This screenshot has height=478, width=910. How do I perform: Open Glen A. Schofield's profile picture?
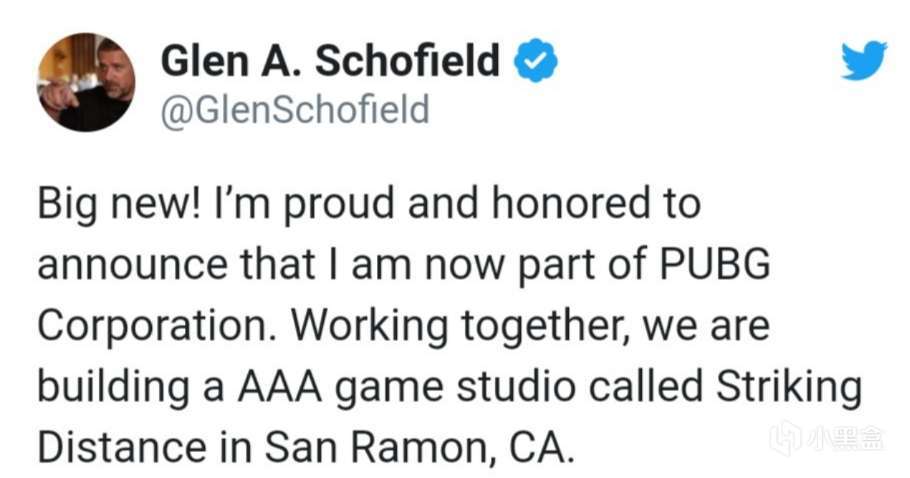point(85,82)
